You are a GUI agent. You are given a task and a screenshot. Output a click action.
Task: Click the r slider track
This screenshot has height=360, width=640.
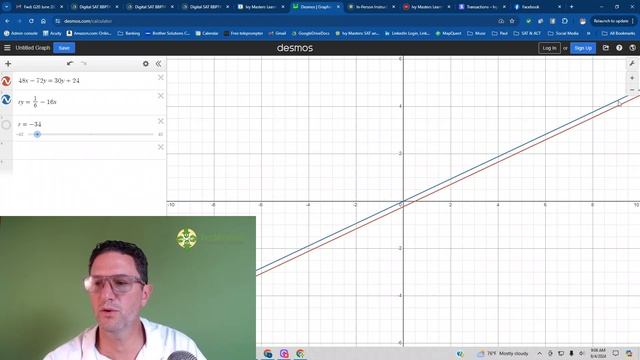[x=91, y=134]
